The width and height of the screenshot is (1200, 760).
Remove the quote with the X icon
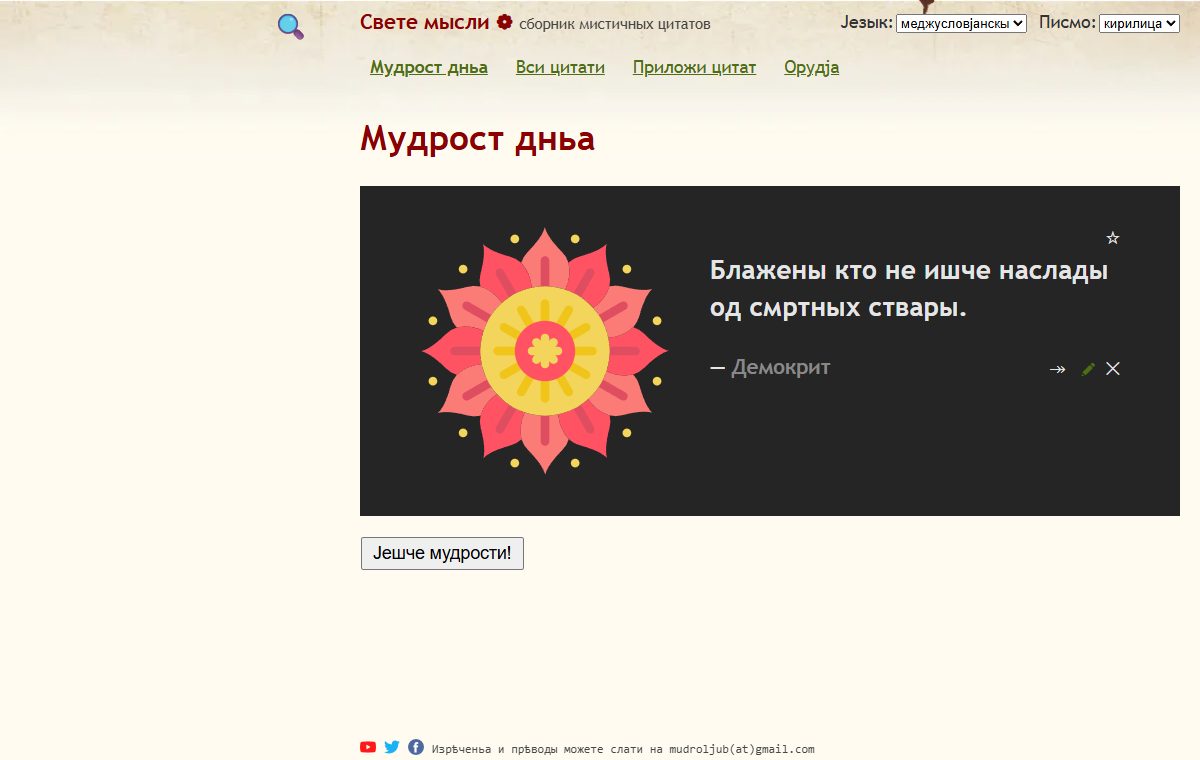(x=1113, y=369)
